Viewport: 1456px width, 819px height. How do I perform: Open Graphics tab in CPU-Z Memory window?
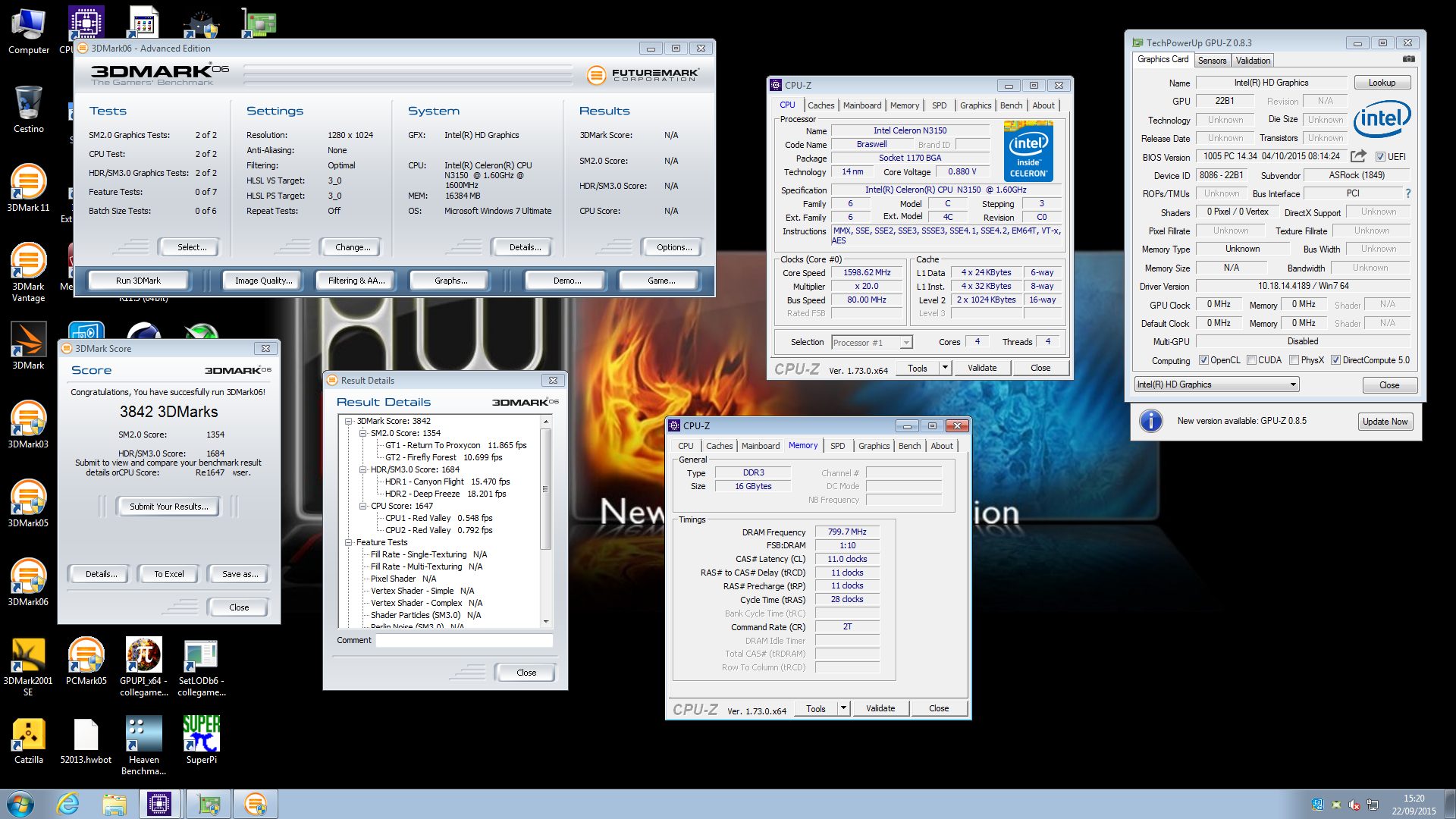click(874, 446)
